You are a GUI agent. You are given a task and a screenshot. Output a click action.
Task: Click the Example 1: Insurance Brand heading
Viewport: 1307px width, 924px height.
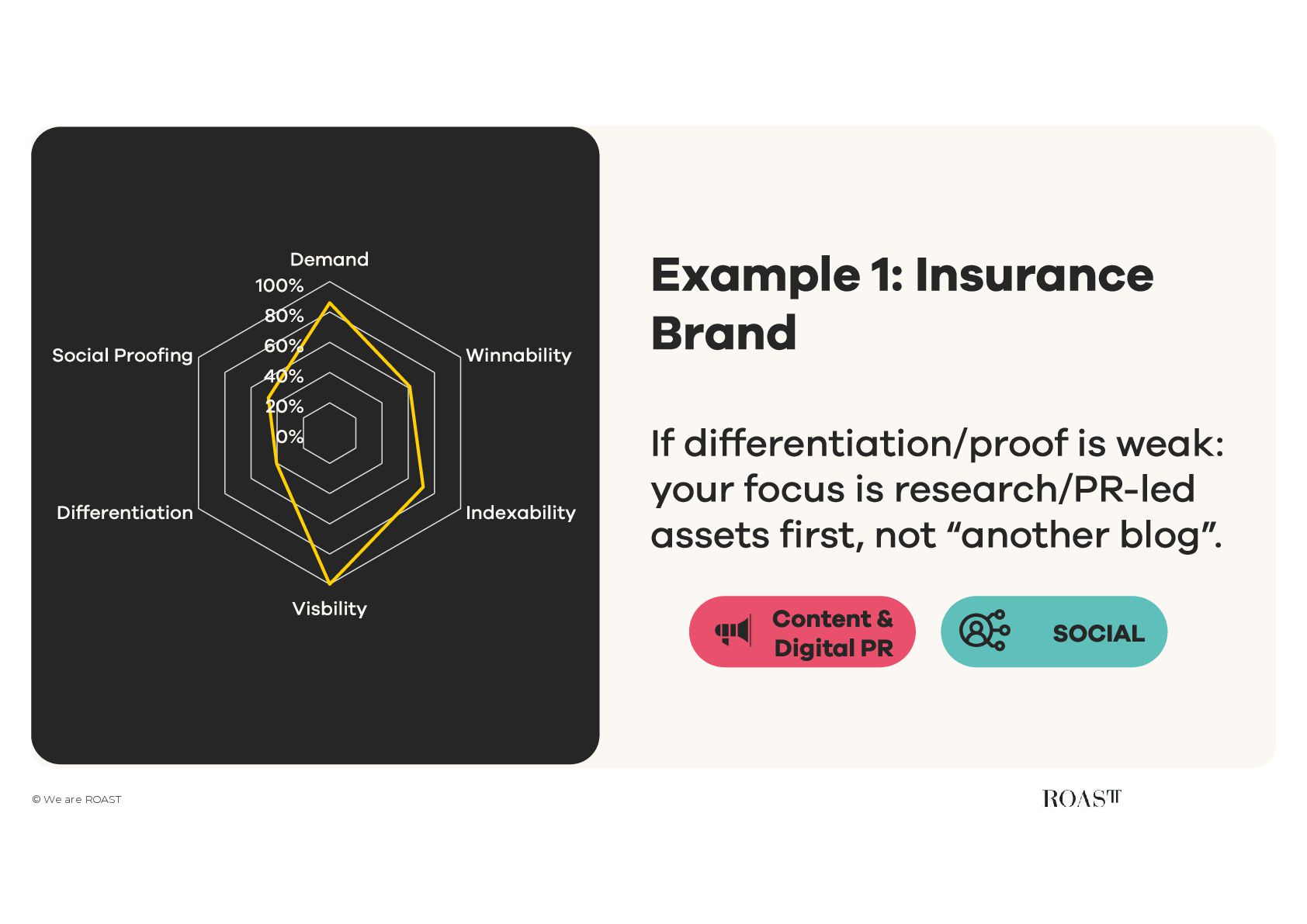tap(902, 303)
